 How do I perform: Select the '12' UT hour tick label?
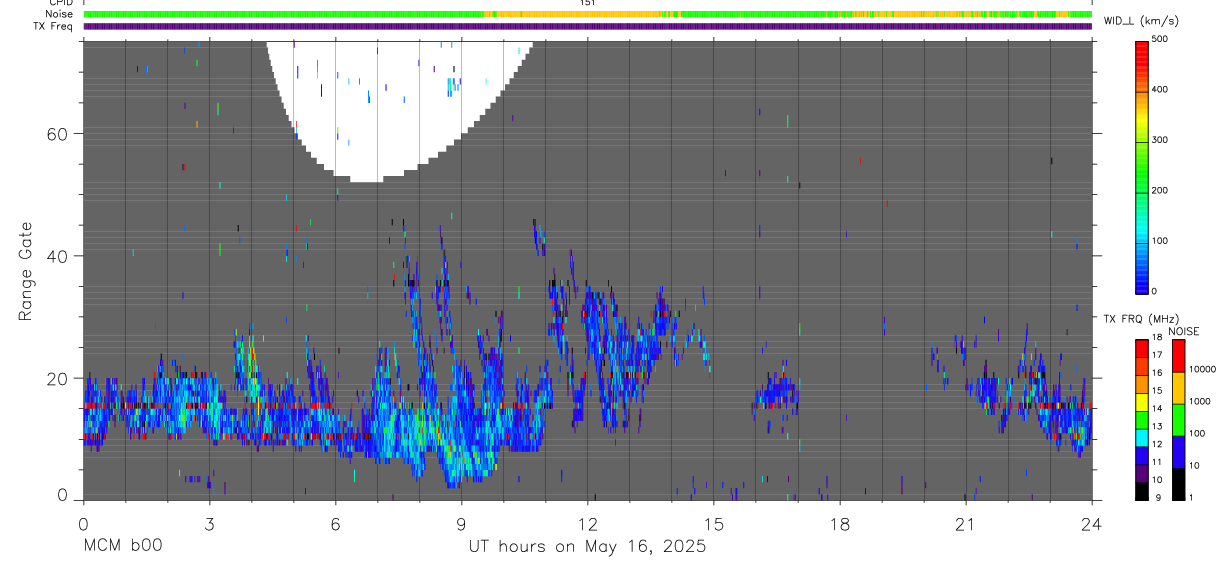pyautogui.click(x=588, y=523)
